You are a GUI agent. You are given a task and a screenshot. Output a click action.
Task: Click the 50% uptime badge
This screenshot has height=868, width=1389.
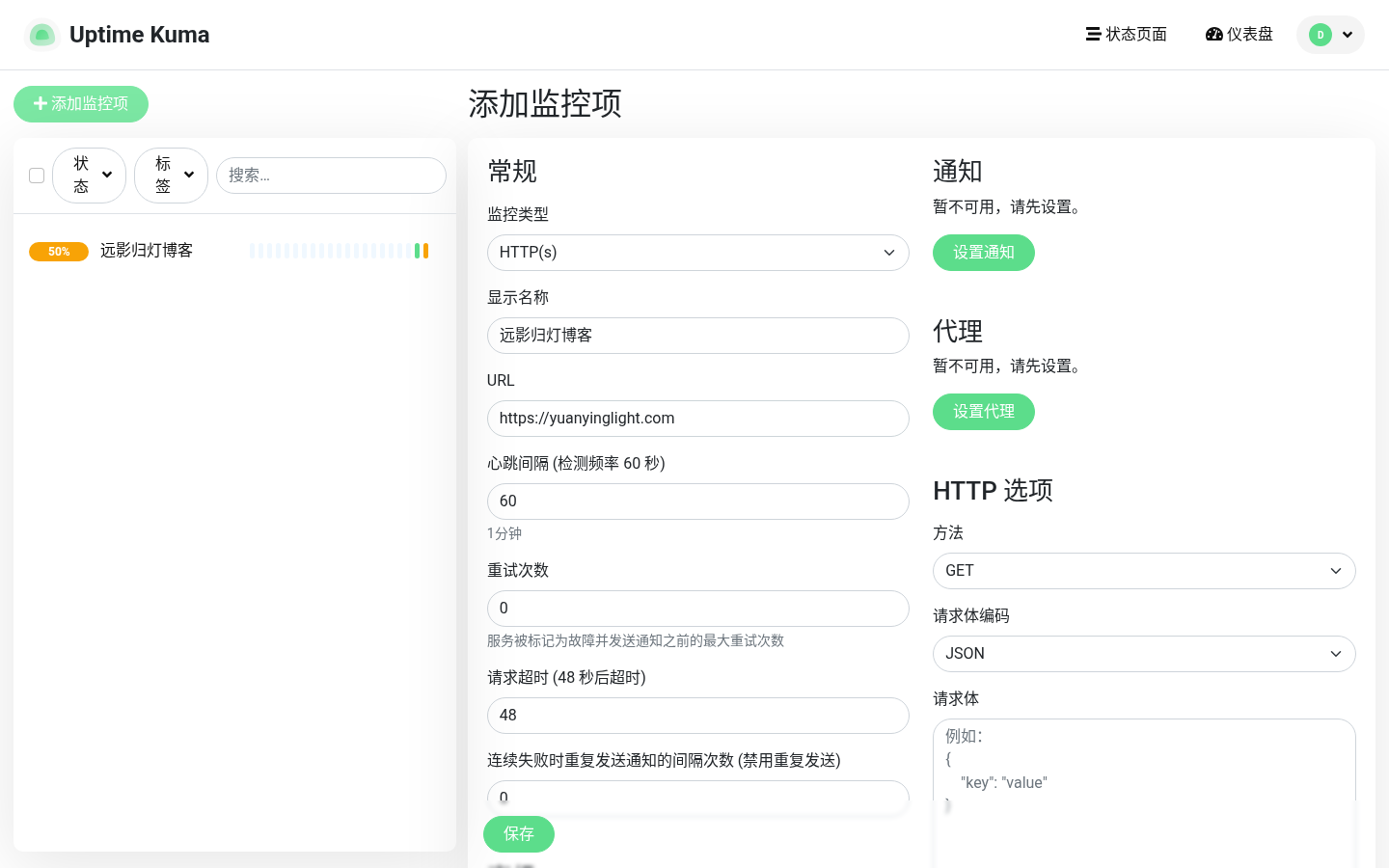59,252
